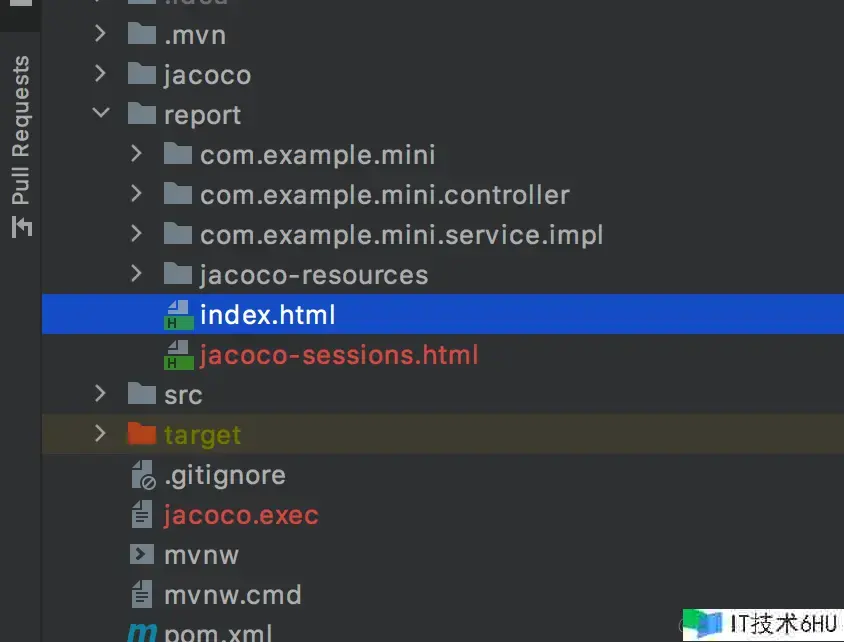Select the jacoco-resources folder
The height and width of the screenshot is (642, 844).
313,275
